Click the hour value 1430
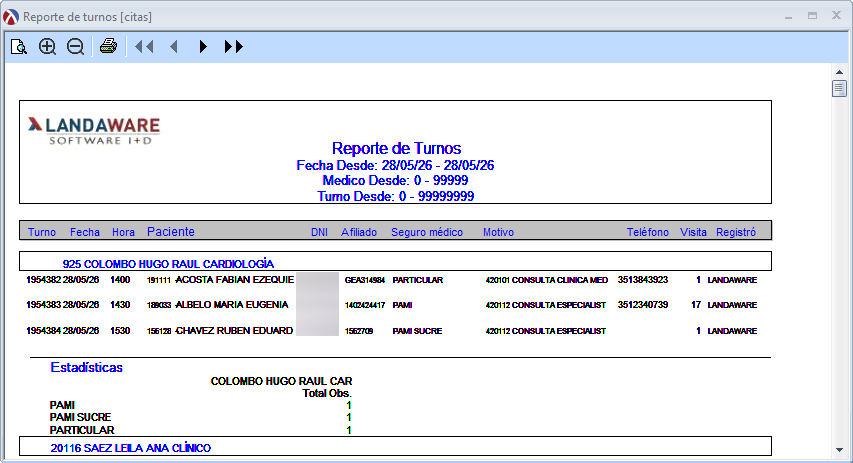This screenshot has height=463, width=853. [120, 305]
